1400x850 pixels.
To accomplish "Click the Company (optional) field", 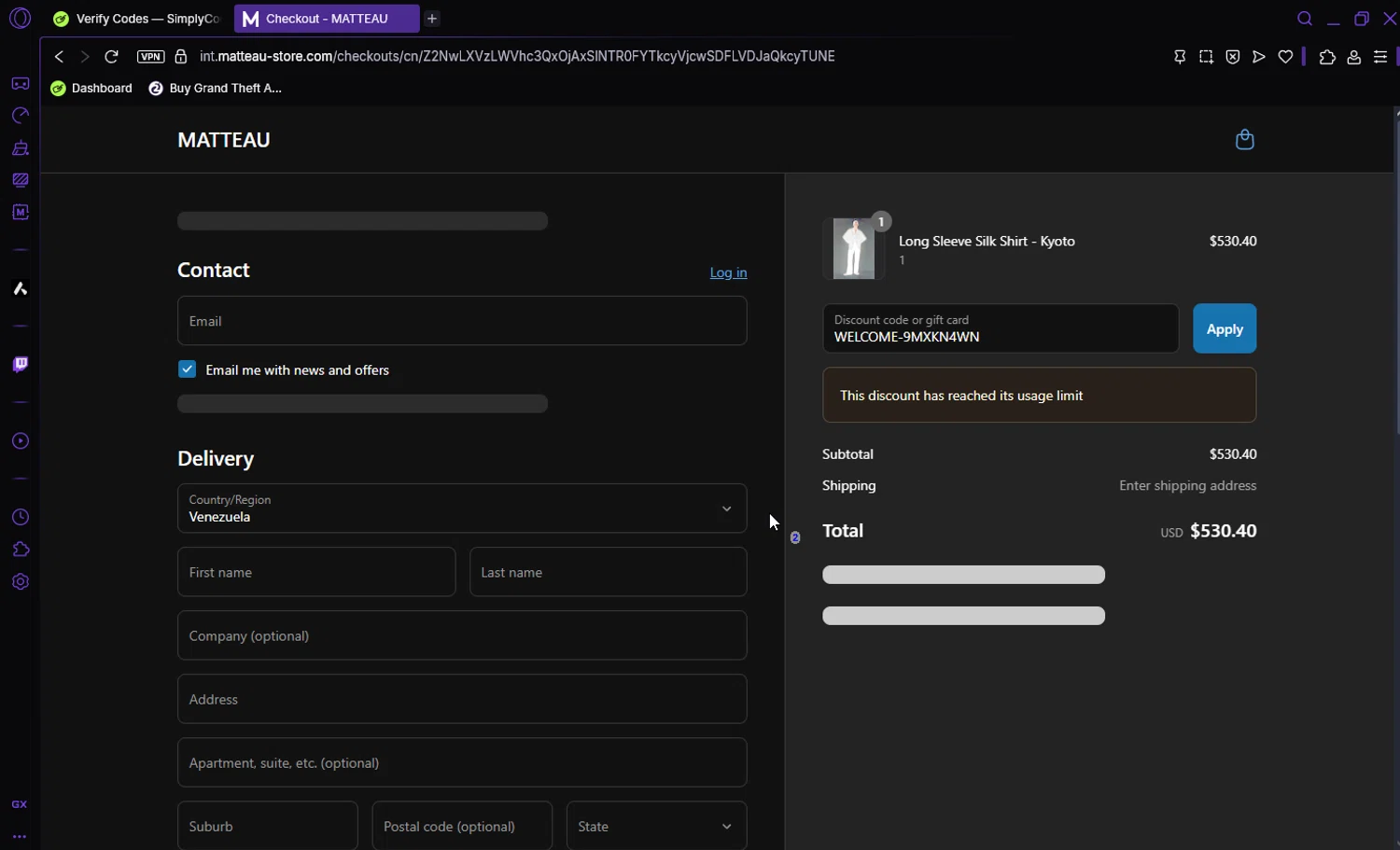I will [462, 635].
